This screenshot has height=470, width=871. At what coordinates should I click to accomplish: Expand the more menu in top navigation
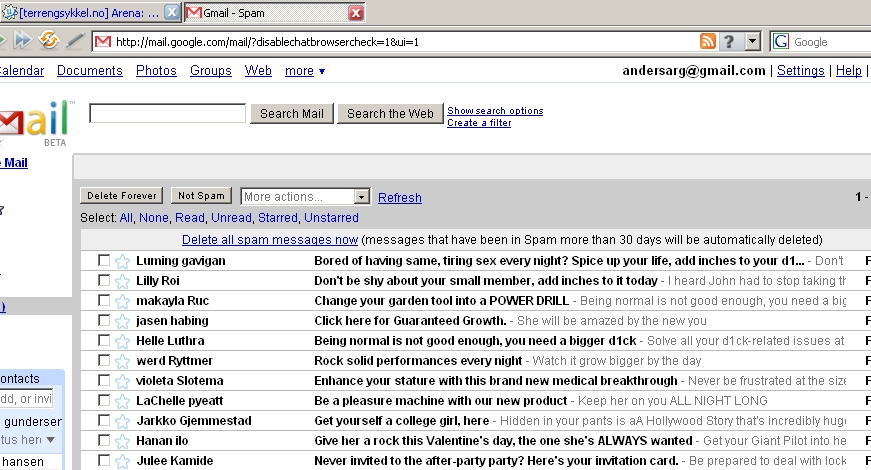[304, 71]
